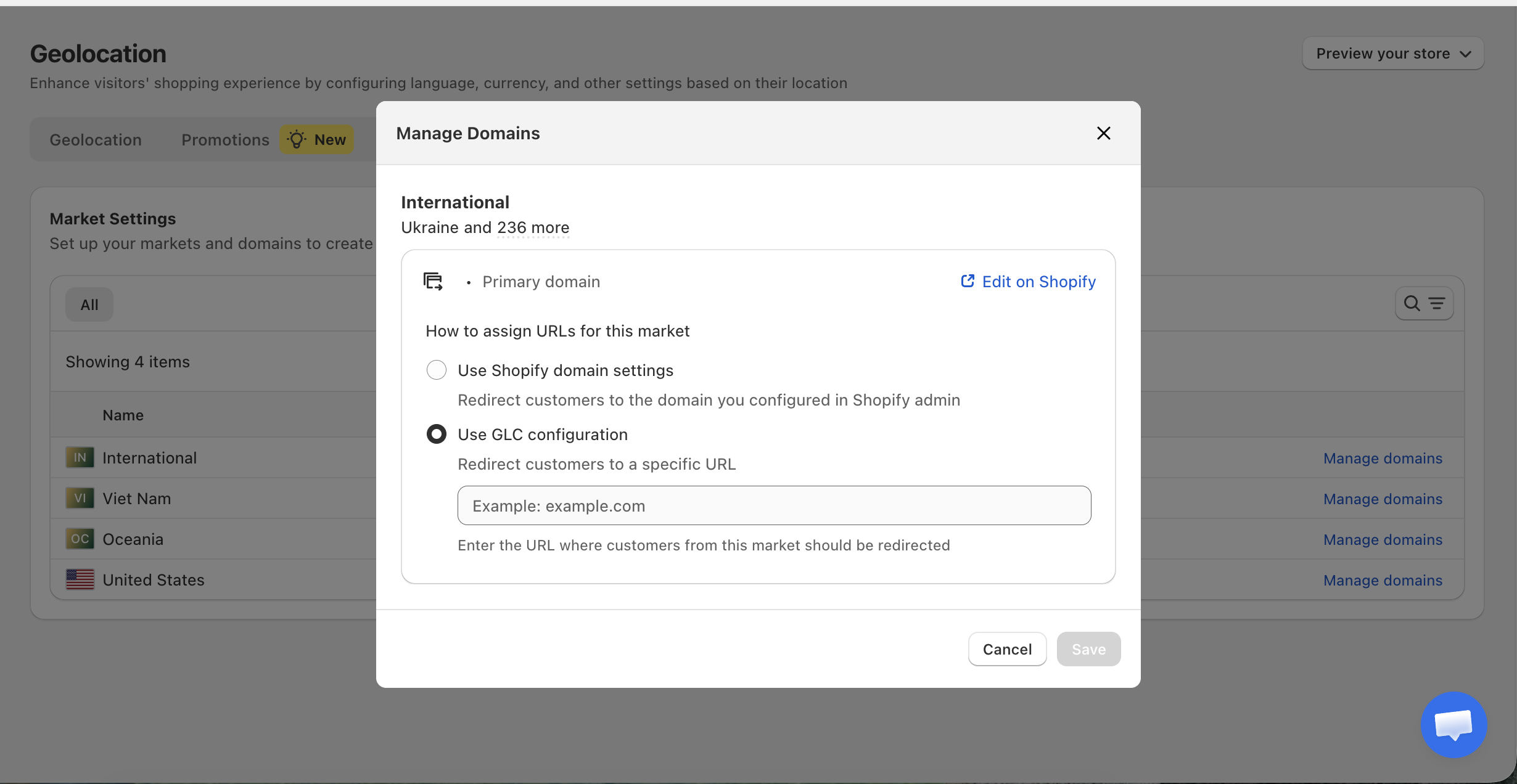Click the Viet Nam market row name
1517x784 pixels.
(137, 499)
